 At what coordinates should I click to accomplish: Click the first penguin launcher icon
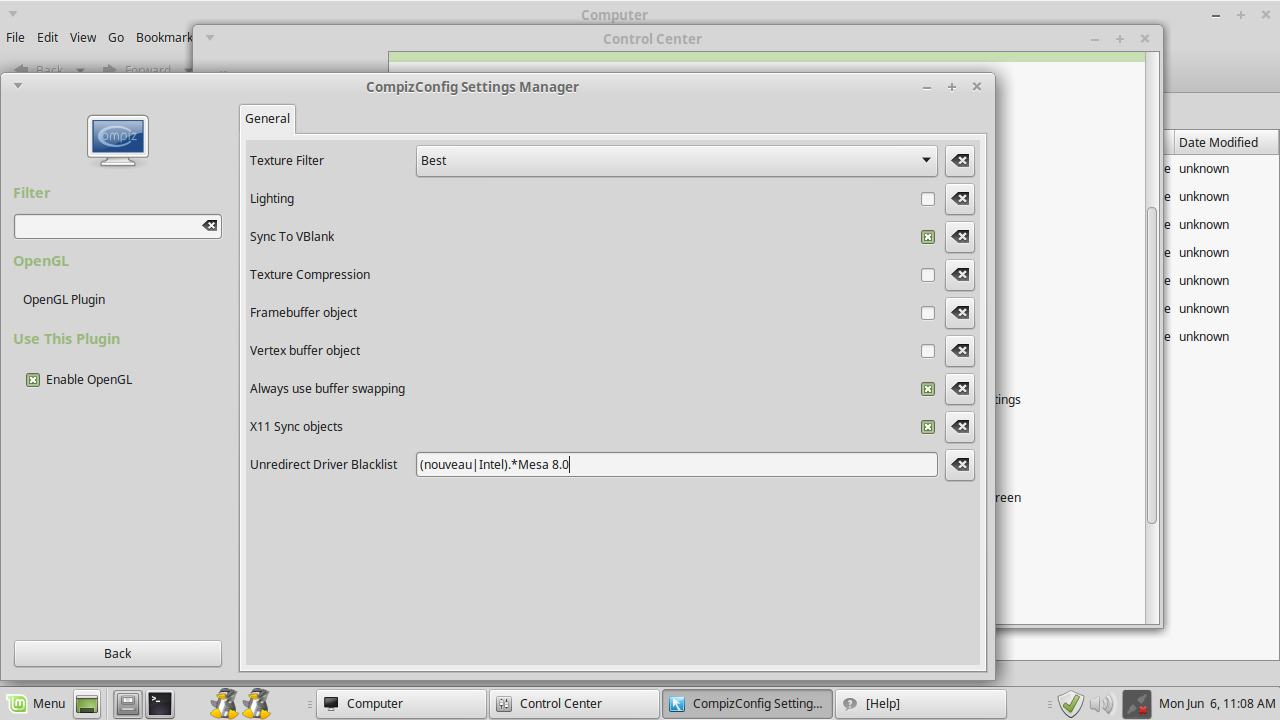coord(225,704)
